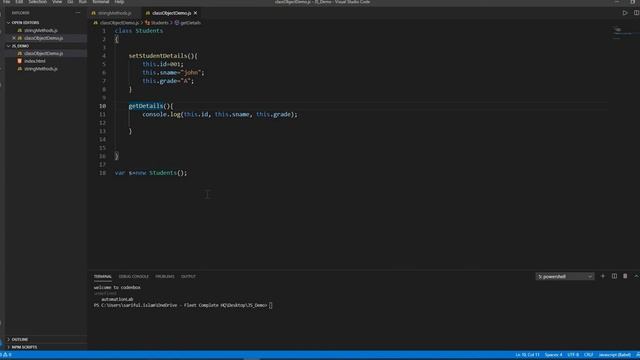
Task: Switch to the stringMethods.js editor tab
Action: pos(115,13)
